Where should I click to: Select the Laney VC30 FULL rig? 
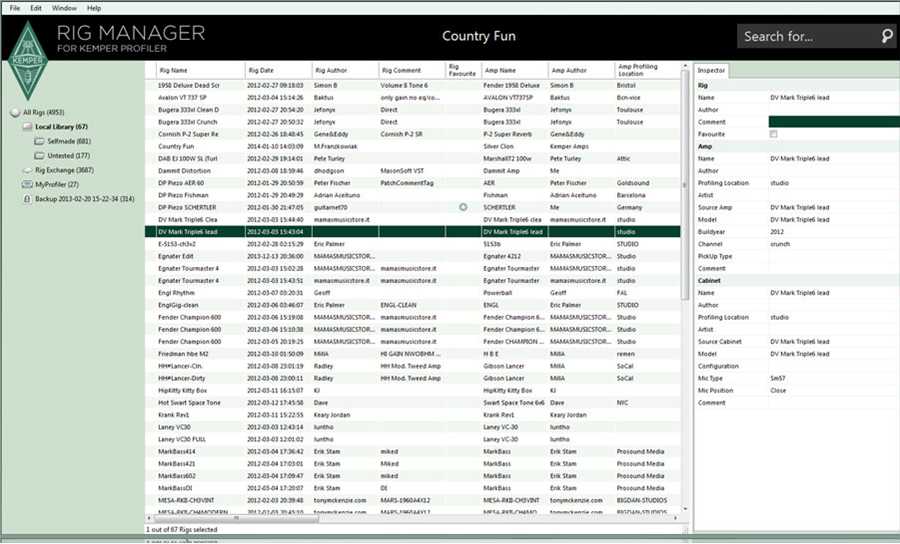point(413,439)
